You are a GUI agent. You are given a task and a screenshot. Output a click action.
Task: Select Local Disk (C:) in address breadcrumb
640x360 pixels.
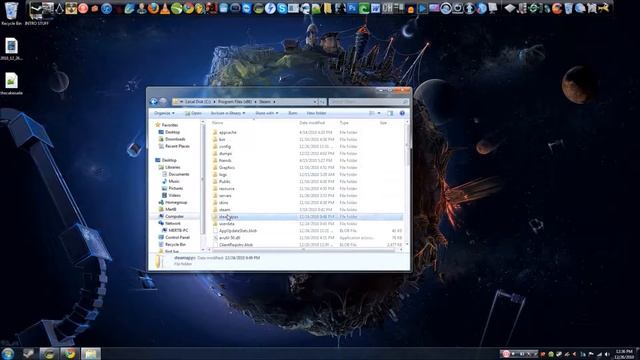(x=198, y=101)
